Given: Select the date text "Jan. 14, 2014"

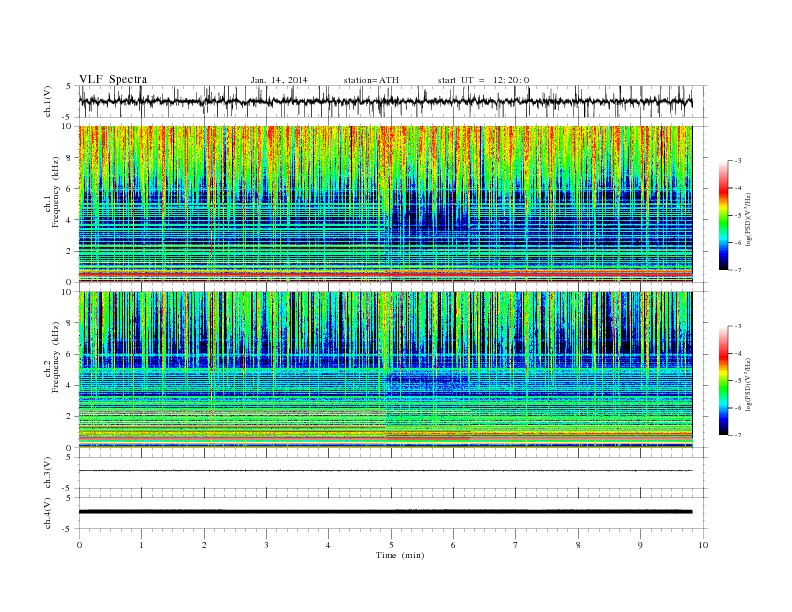Looking at the screenshot, I should pos(279,80).
